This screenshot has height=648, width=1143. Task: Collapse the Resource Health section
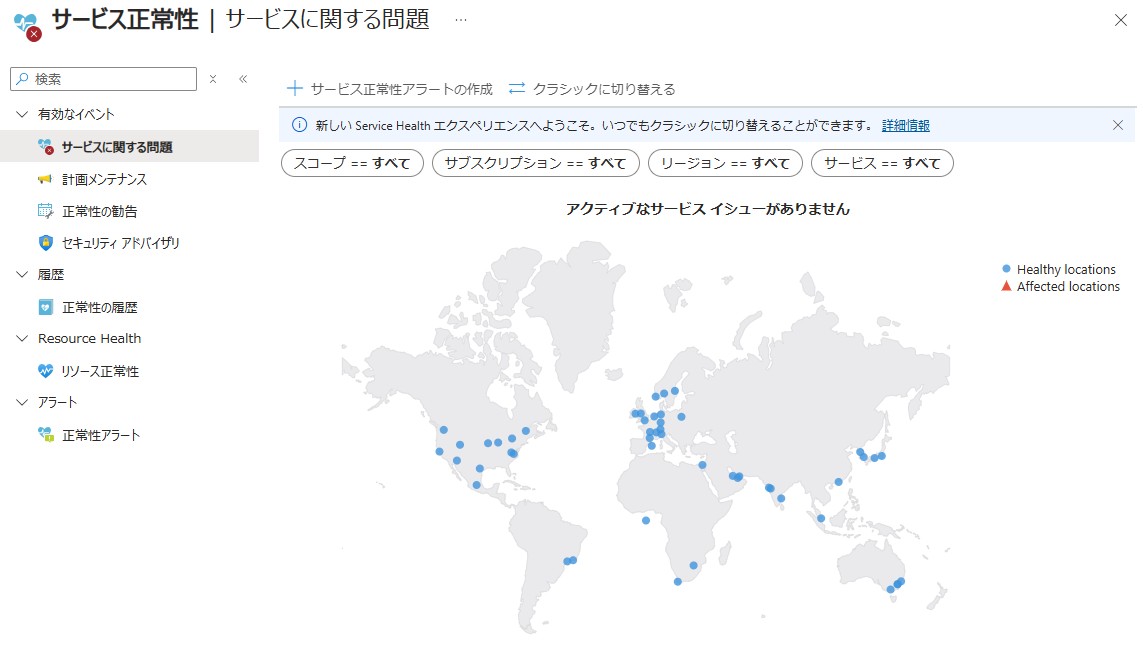(x=23, y=338)
